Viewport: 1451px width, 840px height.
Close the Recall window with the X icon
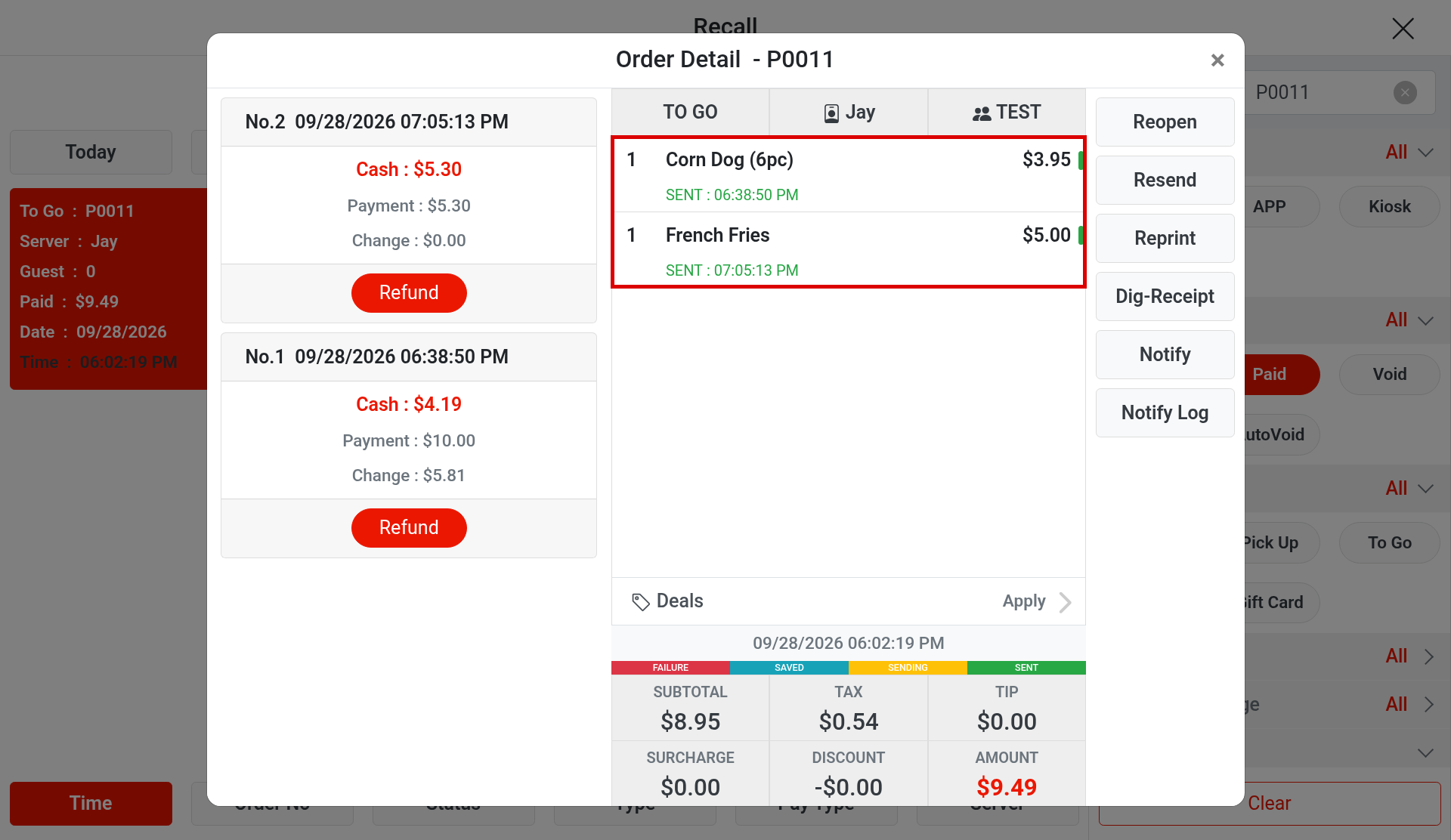click(1403, 29)
